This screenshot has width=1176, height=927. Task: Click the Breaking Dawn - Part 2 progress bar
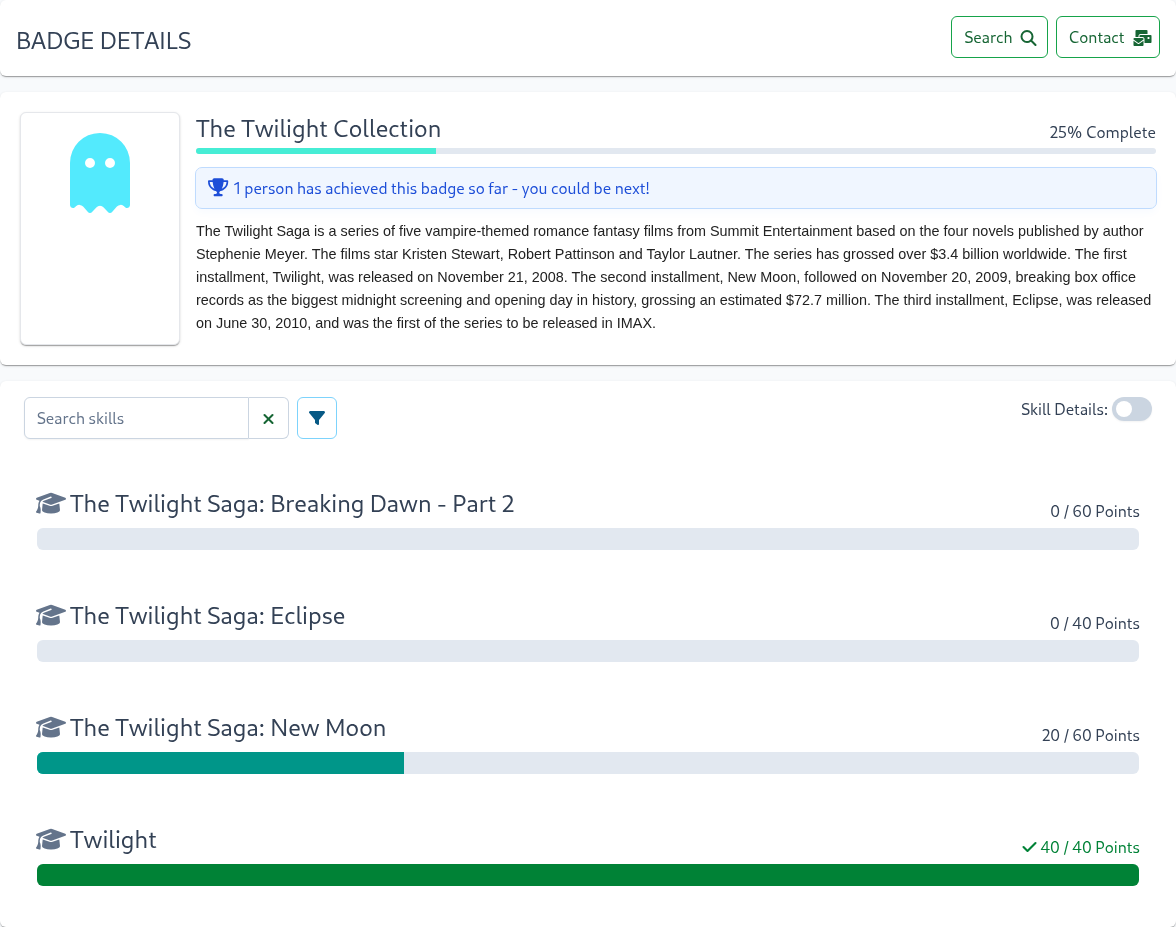point(588,538)
